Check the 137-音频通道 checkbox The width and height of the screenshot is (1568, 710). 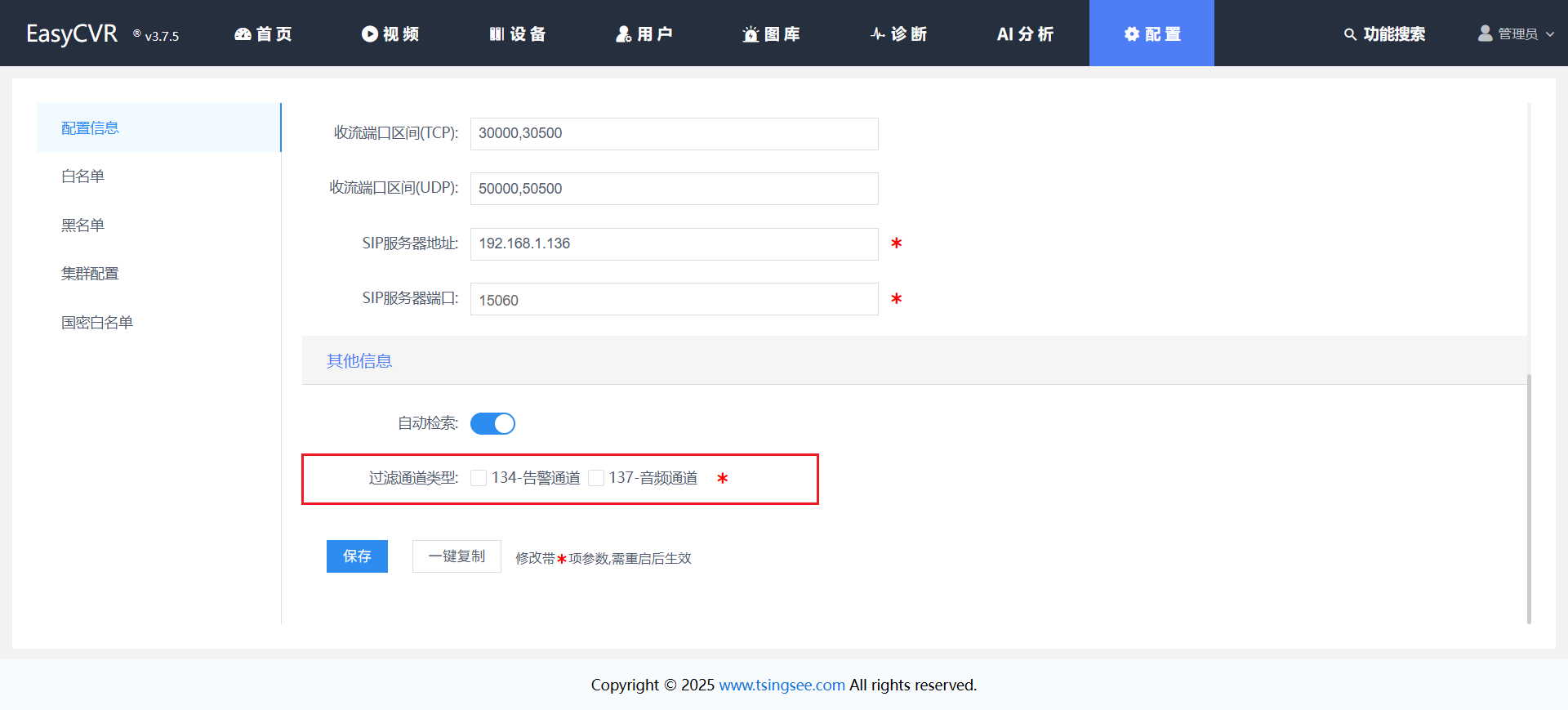pos(596,478)
